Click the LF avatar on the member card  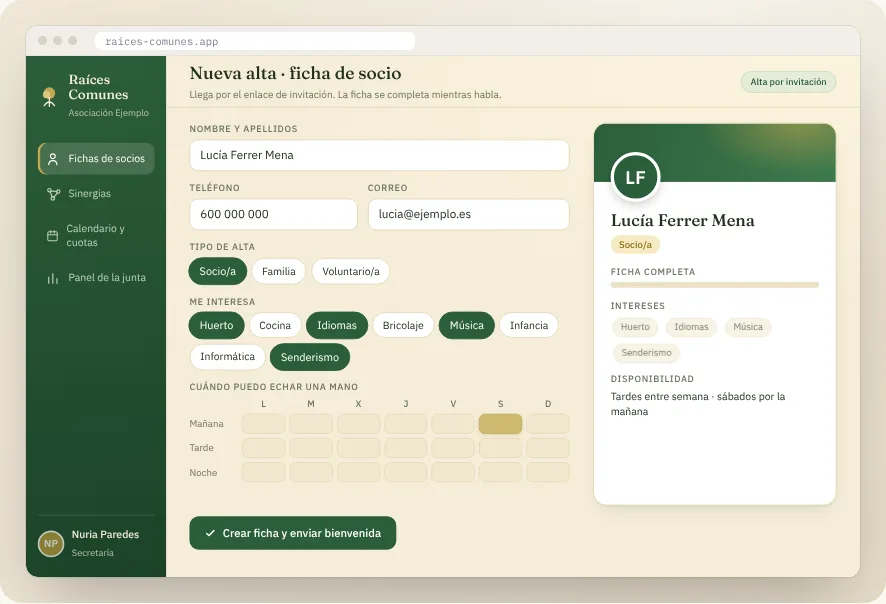pyautogui.click(x=636, y=177)
